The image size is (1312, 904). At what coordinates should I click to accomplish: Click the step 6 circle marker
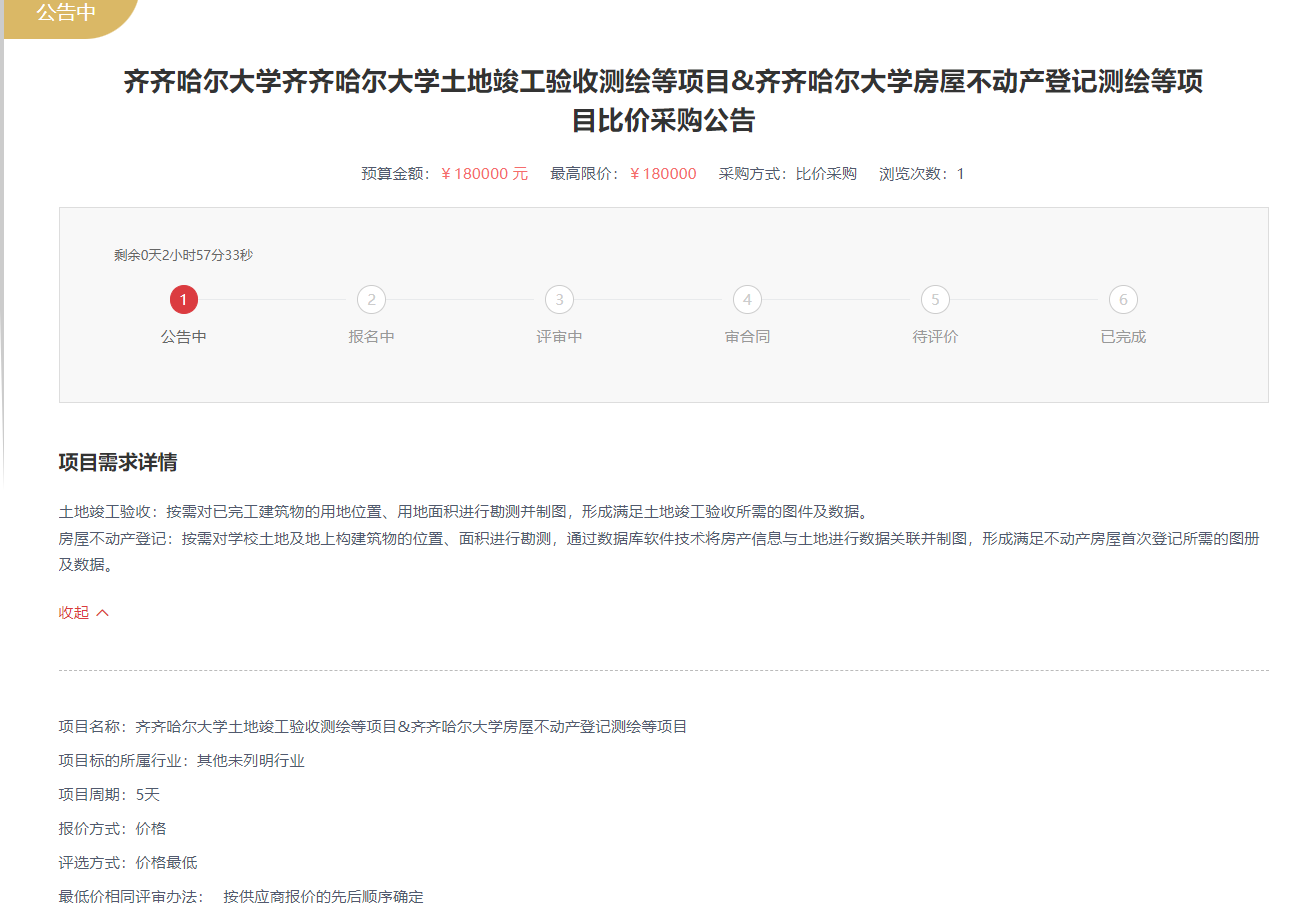click(1123, 299)
